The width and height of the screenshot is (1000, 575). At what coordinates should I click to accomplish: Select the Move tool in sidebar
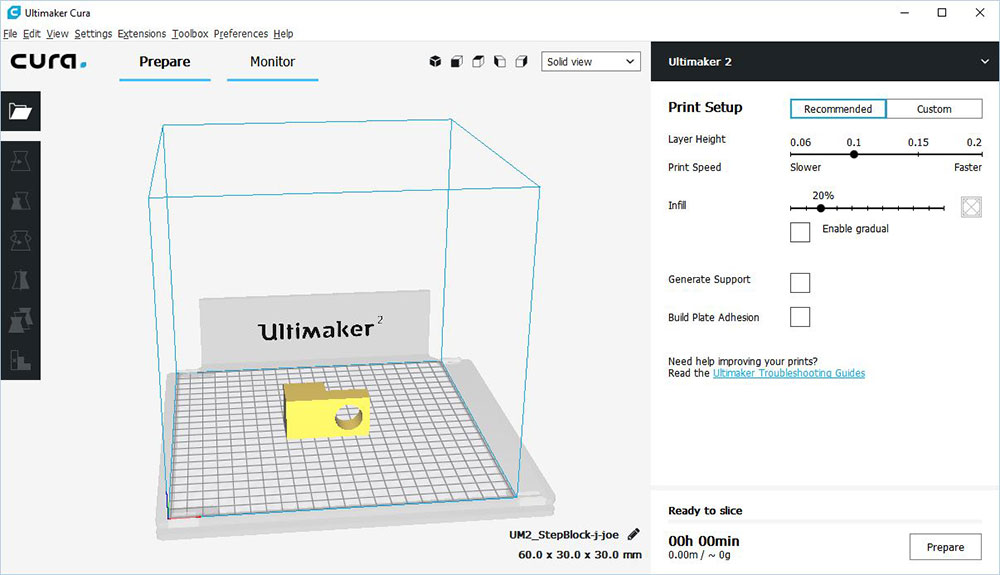21,160
